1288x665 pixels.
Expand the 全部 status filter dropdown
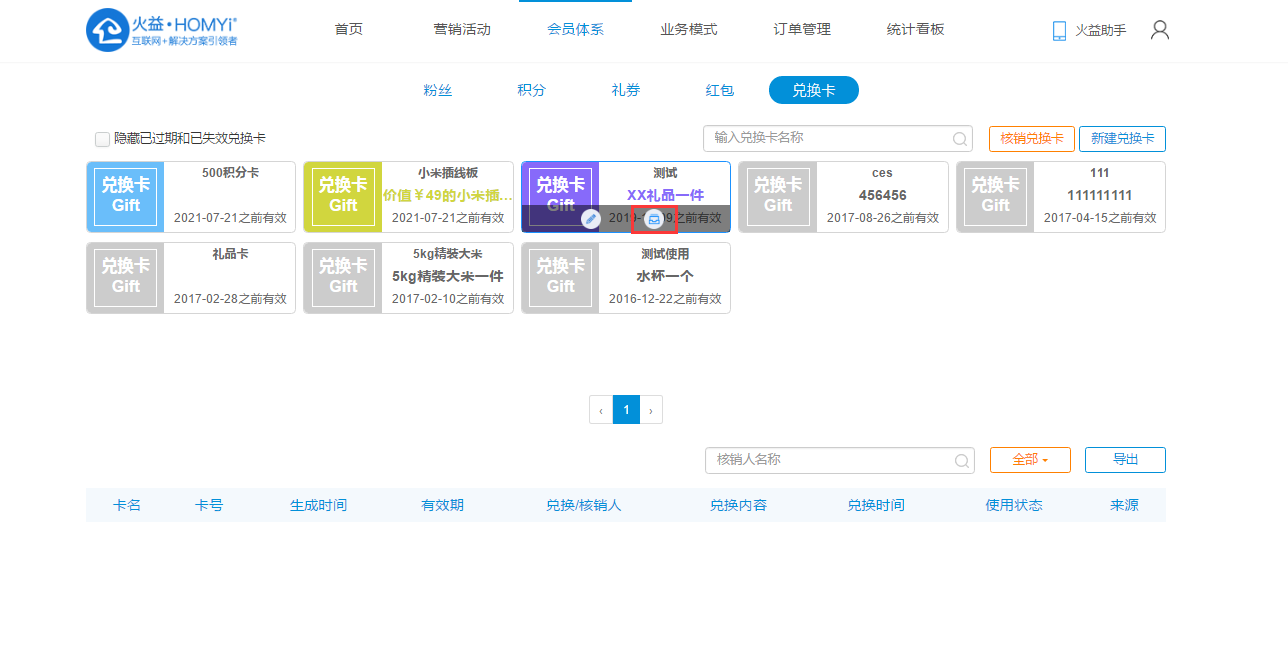1029,460
